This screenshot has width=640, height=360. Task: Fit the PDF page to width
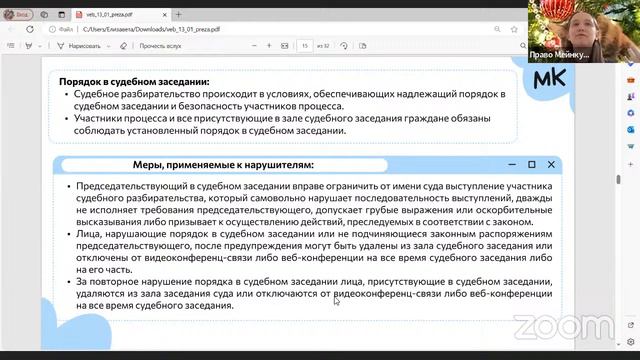click(284, 46)
